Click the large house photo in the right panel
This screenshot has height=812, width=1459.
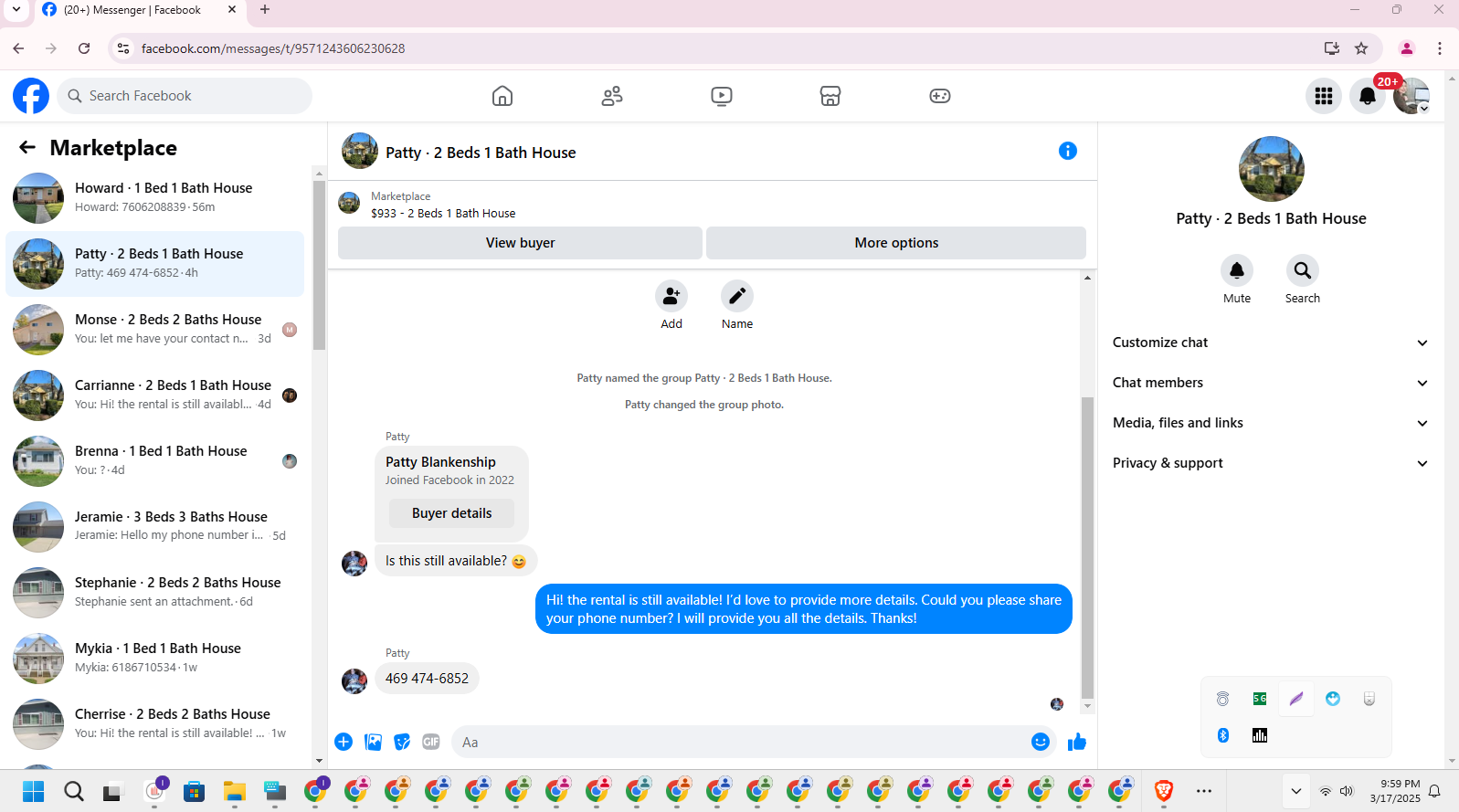coord(1272,169)
